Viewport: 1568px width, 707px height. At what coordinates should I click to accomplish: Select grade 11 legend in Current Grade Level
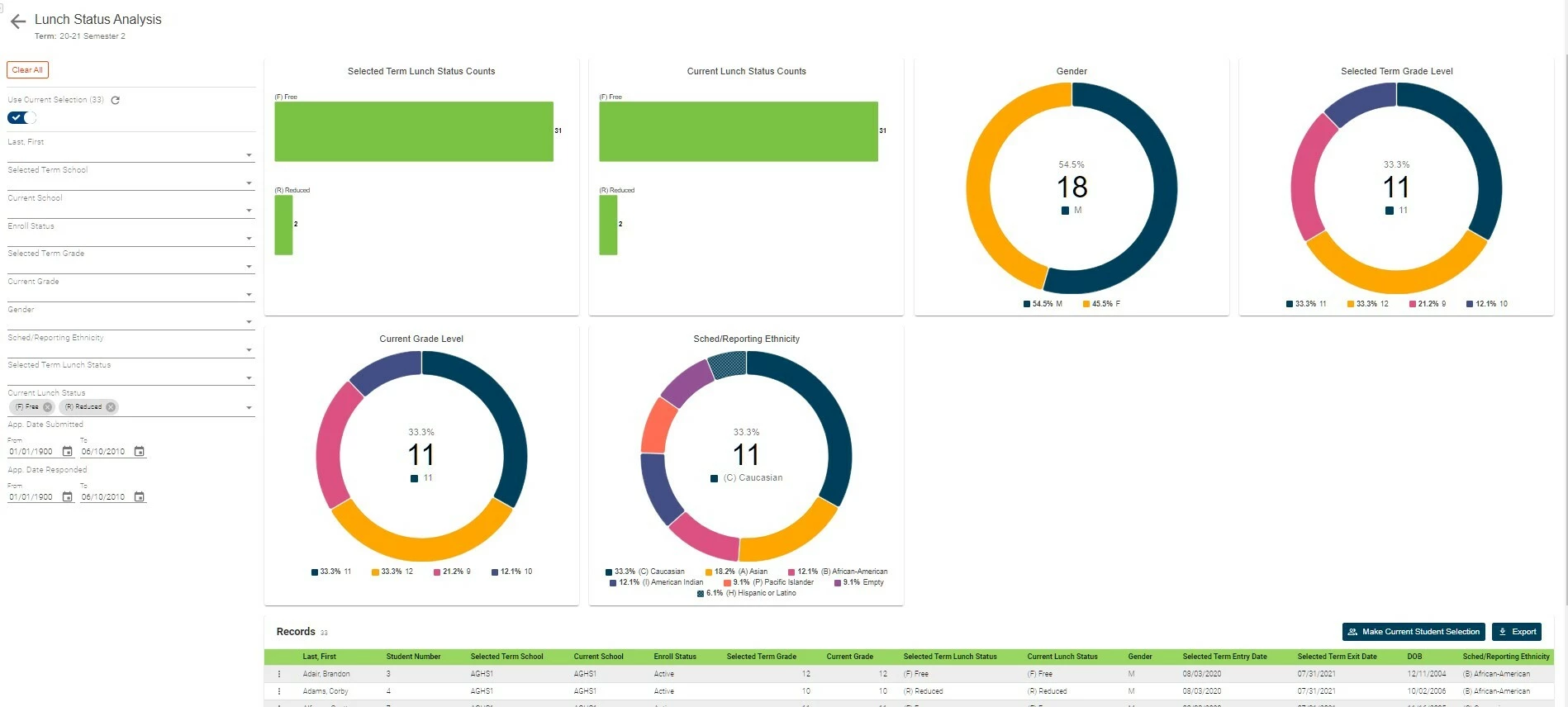[331, 572]
